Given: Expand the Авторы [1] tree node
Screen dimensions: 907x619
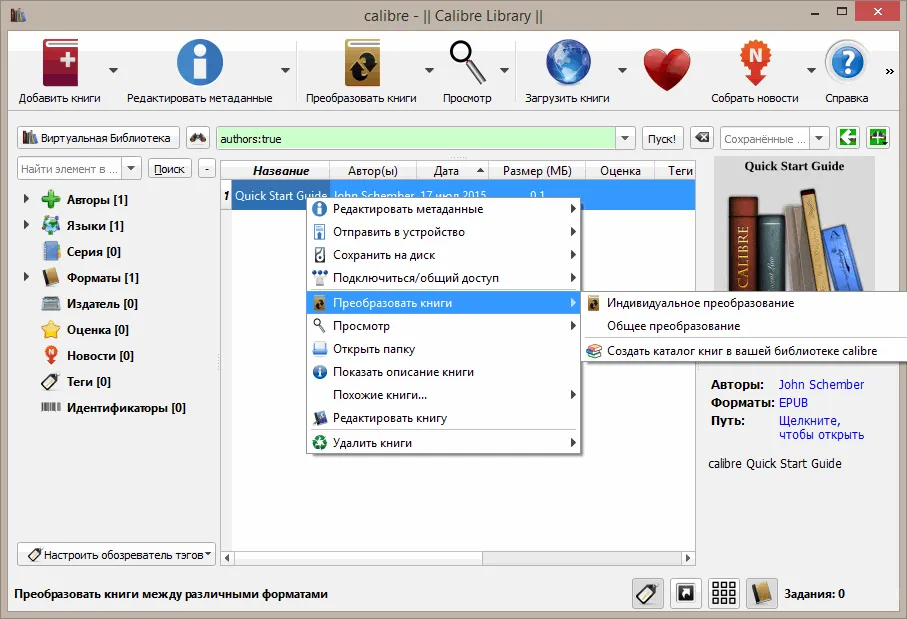Looking at the screenshot, I should pyautogui.click(x=26, y=199).
